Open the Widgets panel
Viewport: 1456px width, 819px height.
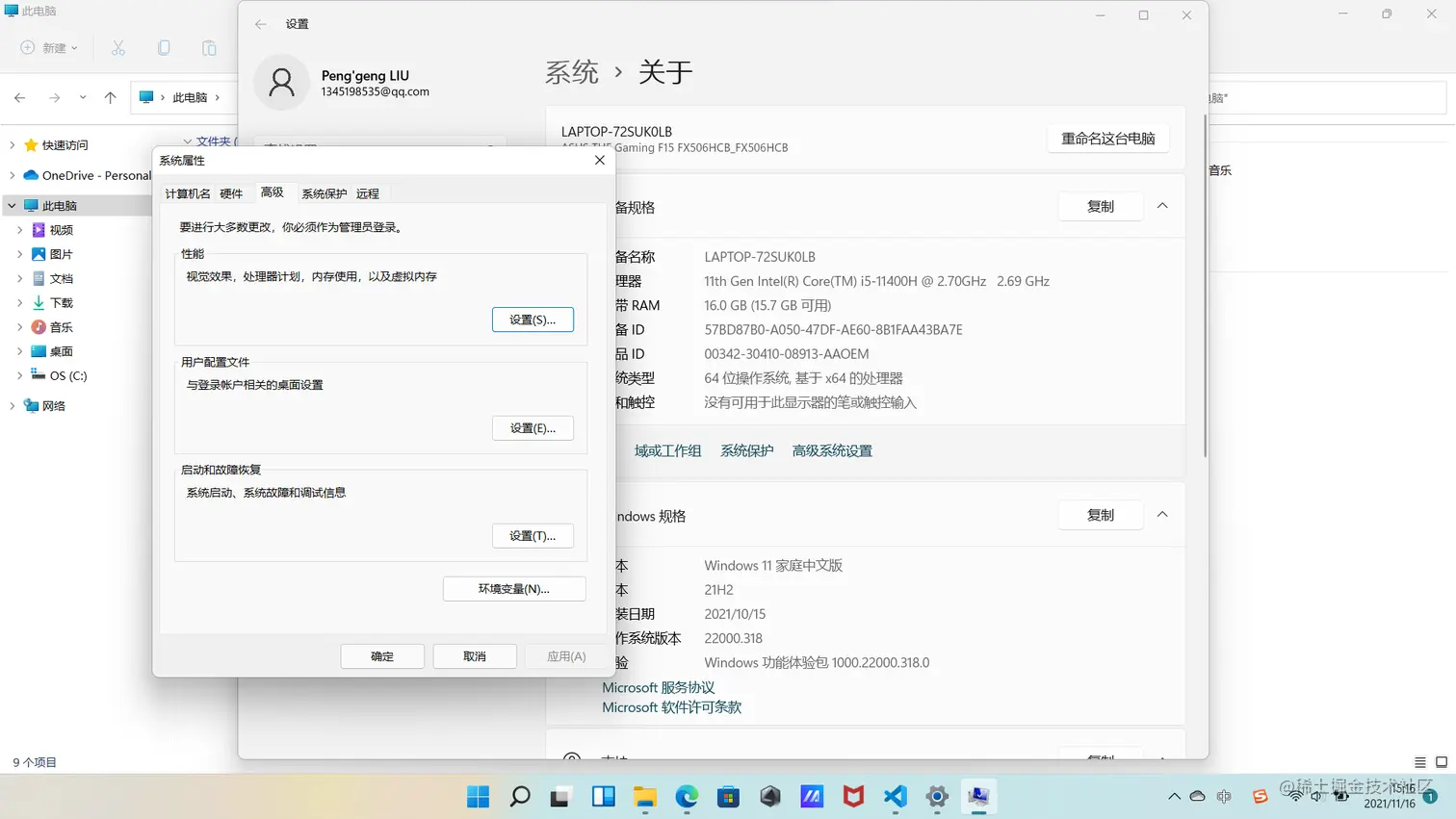[603, 796]
